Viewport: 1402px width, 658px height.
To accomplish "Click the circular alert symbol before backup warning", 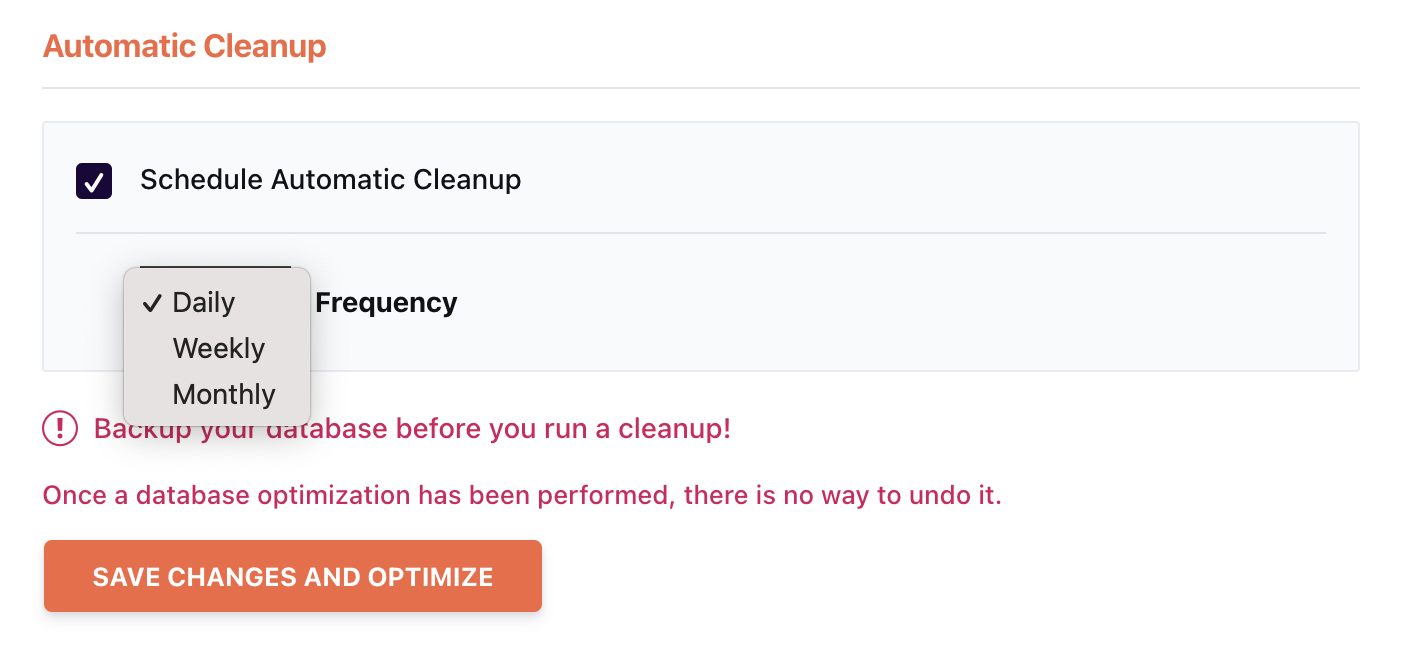I will (60, 428).
